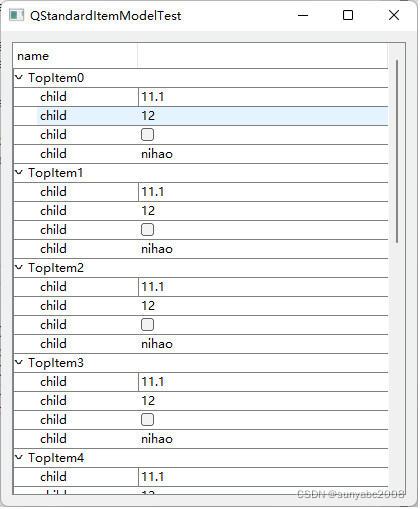Viewport: 420px width, 509px height.
Task: Select 'child' label next to TopItem0's nihao
Action: 53,154
